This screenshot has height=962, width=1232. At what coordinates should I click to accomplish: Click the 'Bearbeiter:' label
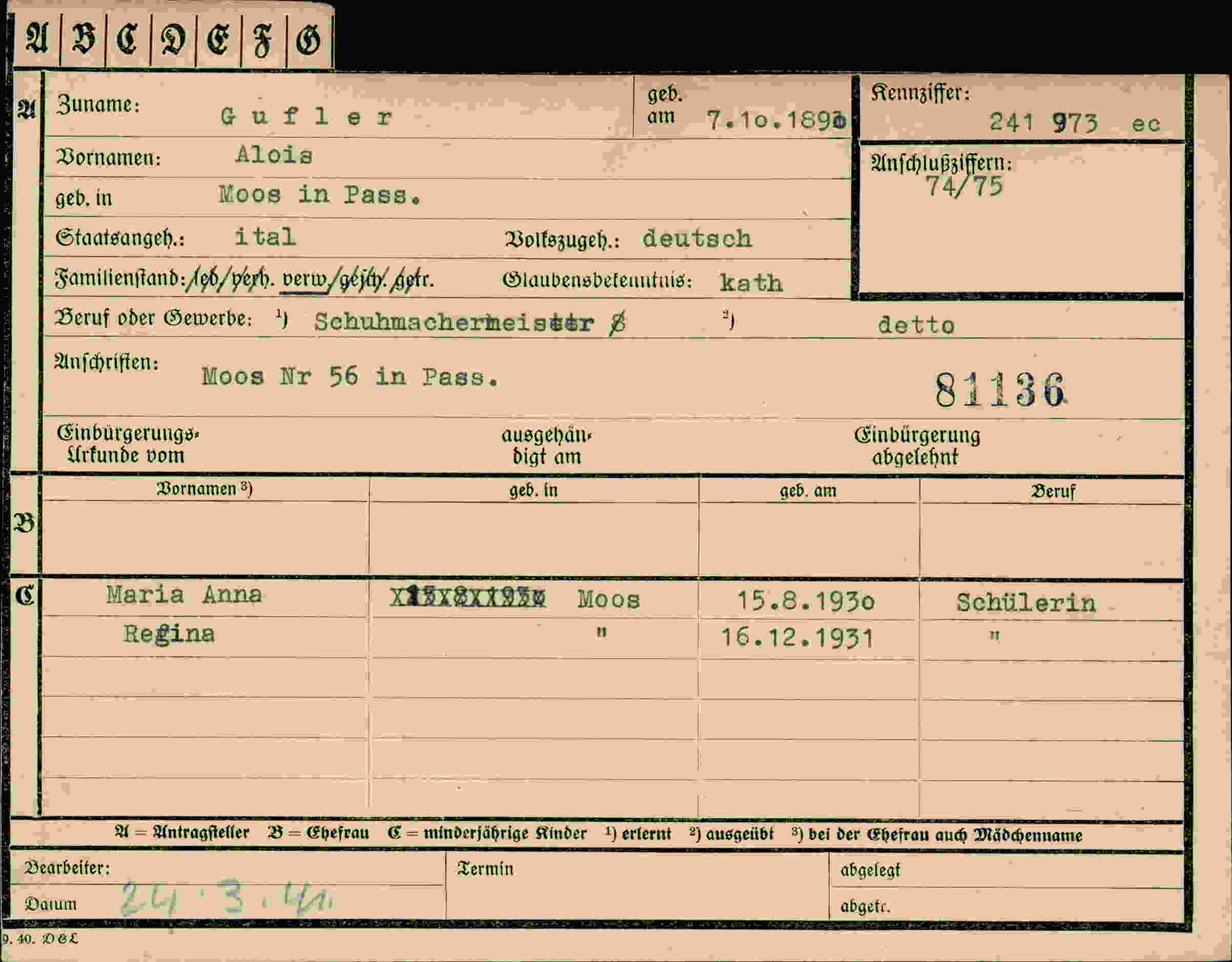point(67,868)
